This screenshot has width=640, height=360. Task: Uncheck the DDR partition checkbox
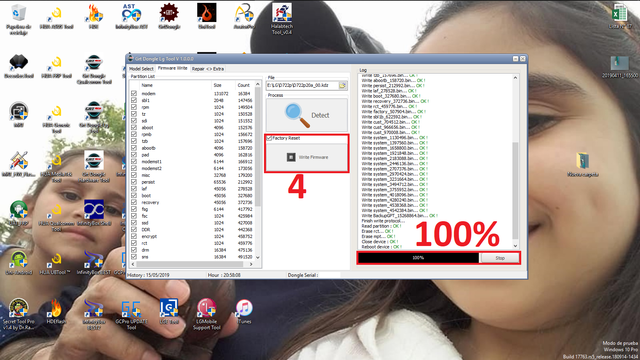click(134, 229)
